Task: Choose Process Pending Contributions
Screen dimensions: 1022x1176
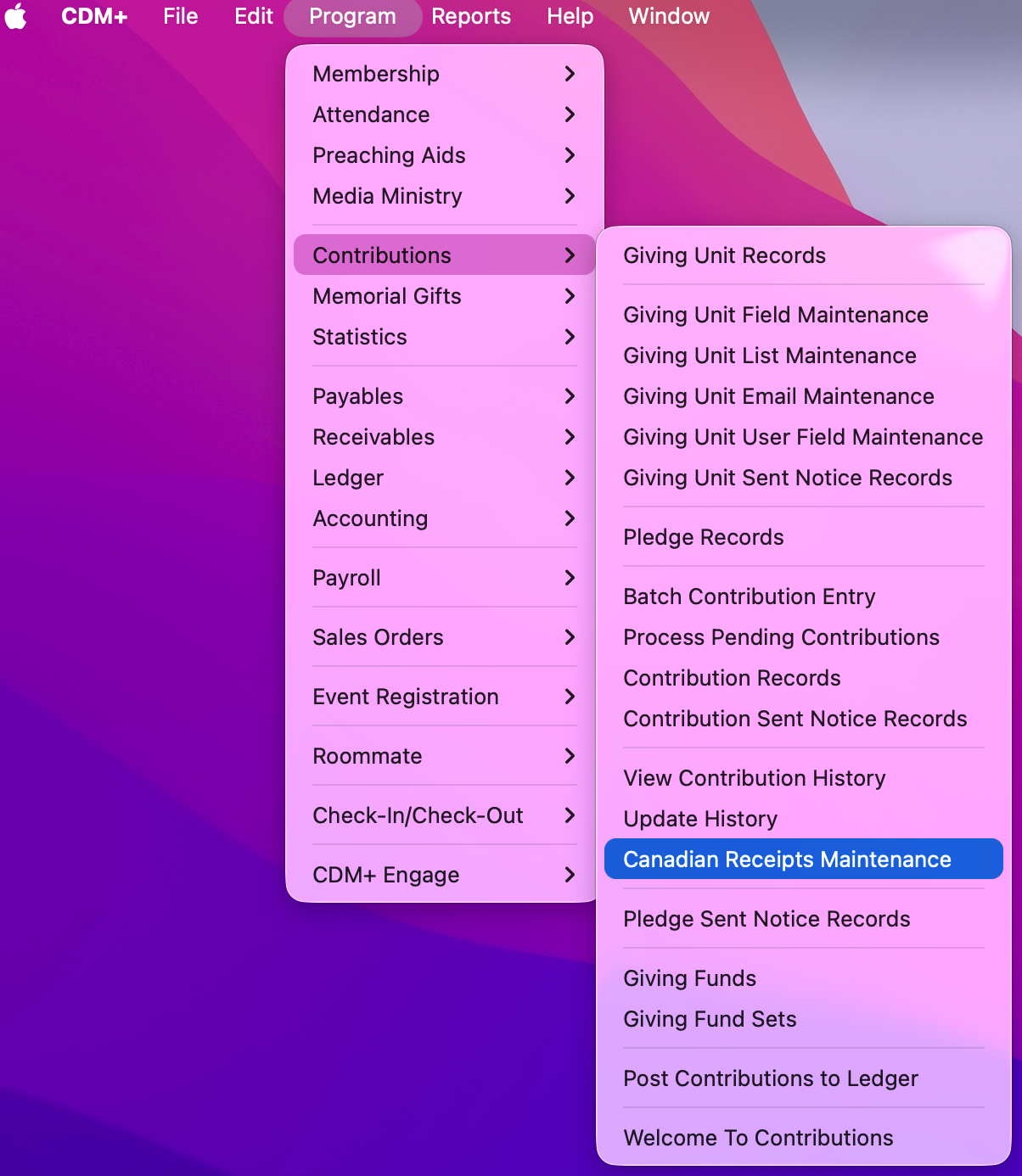Action: pyautogui.click(x=804, y=637)
